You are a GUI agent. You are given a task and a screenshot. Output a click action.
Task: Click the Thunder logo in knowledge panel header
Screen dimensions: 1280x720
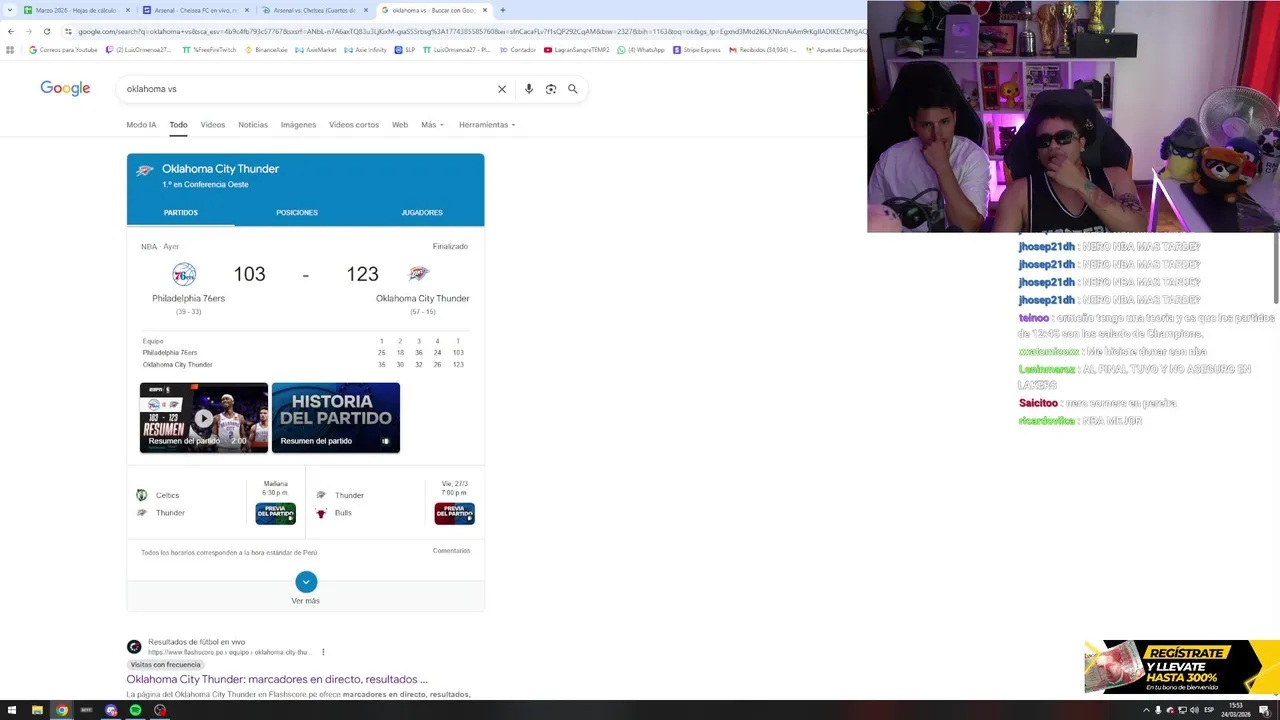pyautogui.click(x=145, y=171)
